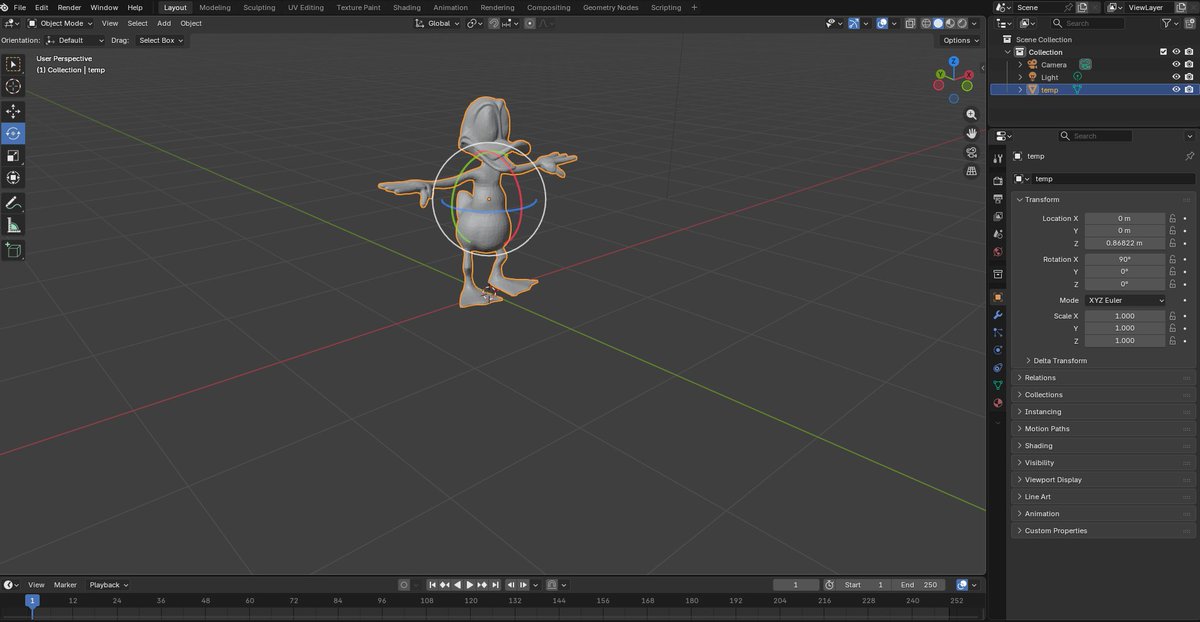Toggle the gizmo display button

(x=853, y=23)
